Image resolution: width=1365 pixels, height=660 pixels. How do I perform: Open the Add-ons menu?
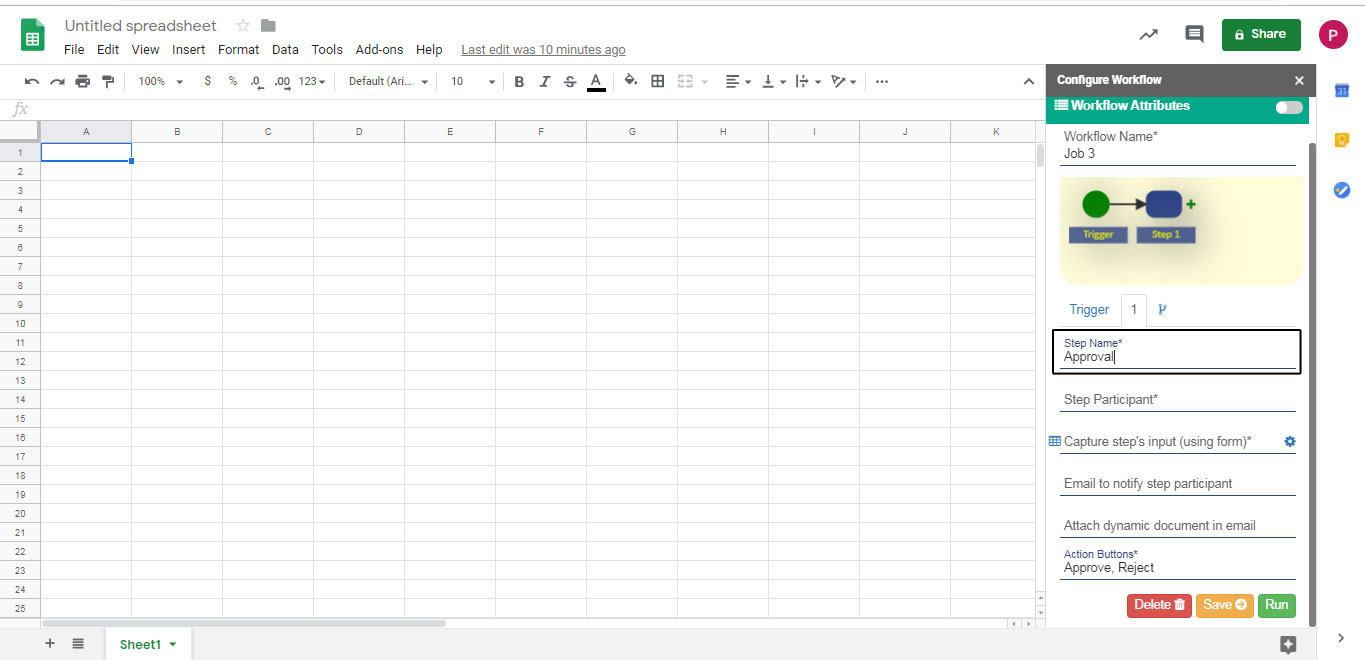[x=380, y=49]
